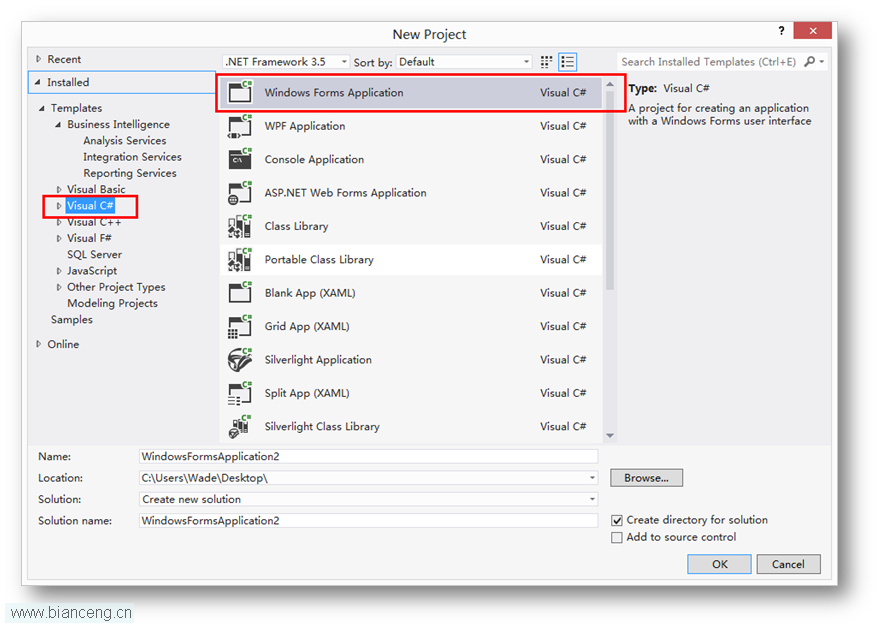Select 'WPF Application' template row text
This screenshot has width=880, height=628.
(305, 126)
